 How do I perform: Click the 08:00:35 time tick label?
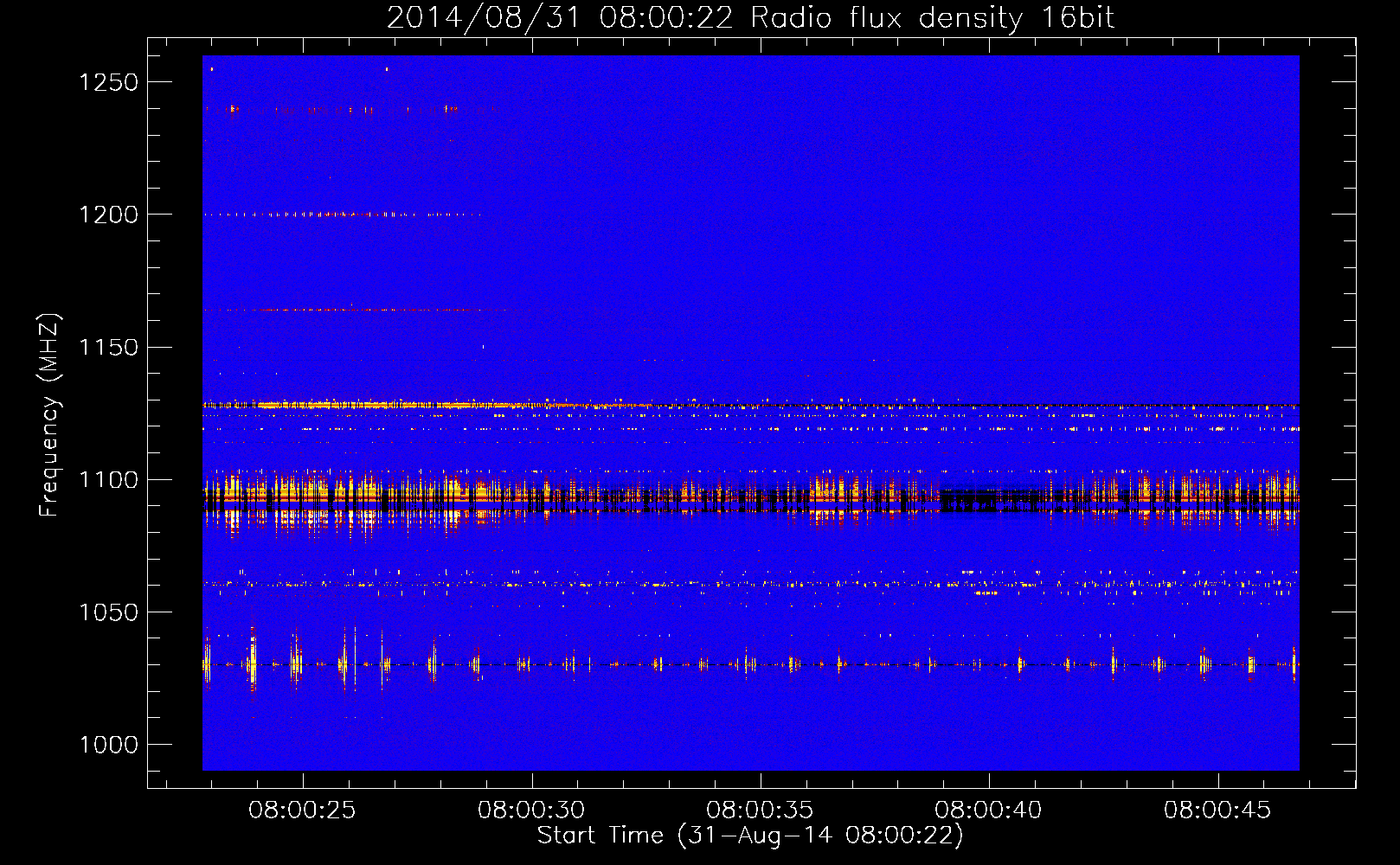[760, 811]
